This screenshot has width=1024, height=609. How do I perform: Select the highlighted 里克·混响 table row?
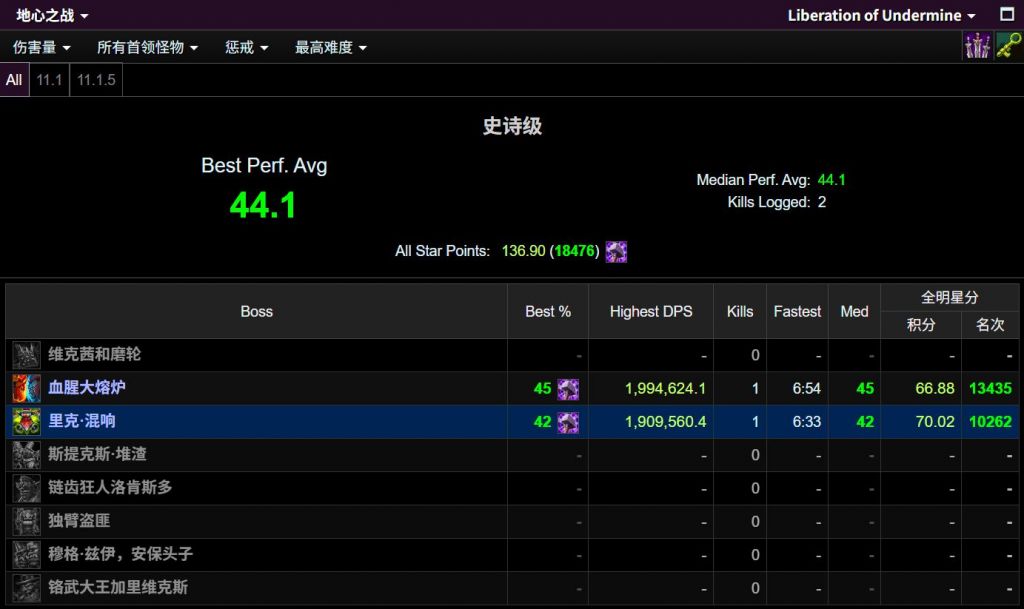pyautogui.click(x=300, y=421)
